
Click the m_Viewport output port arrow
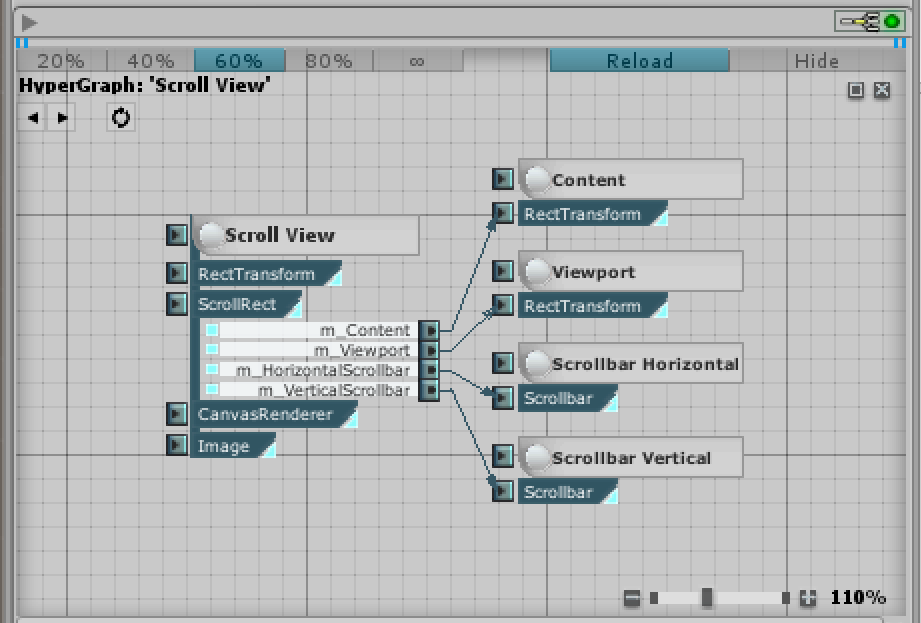click(429, 351)
